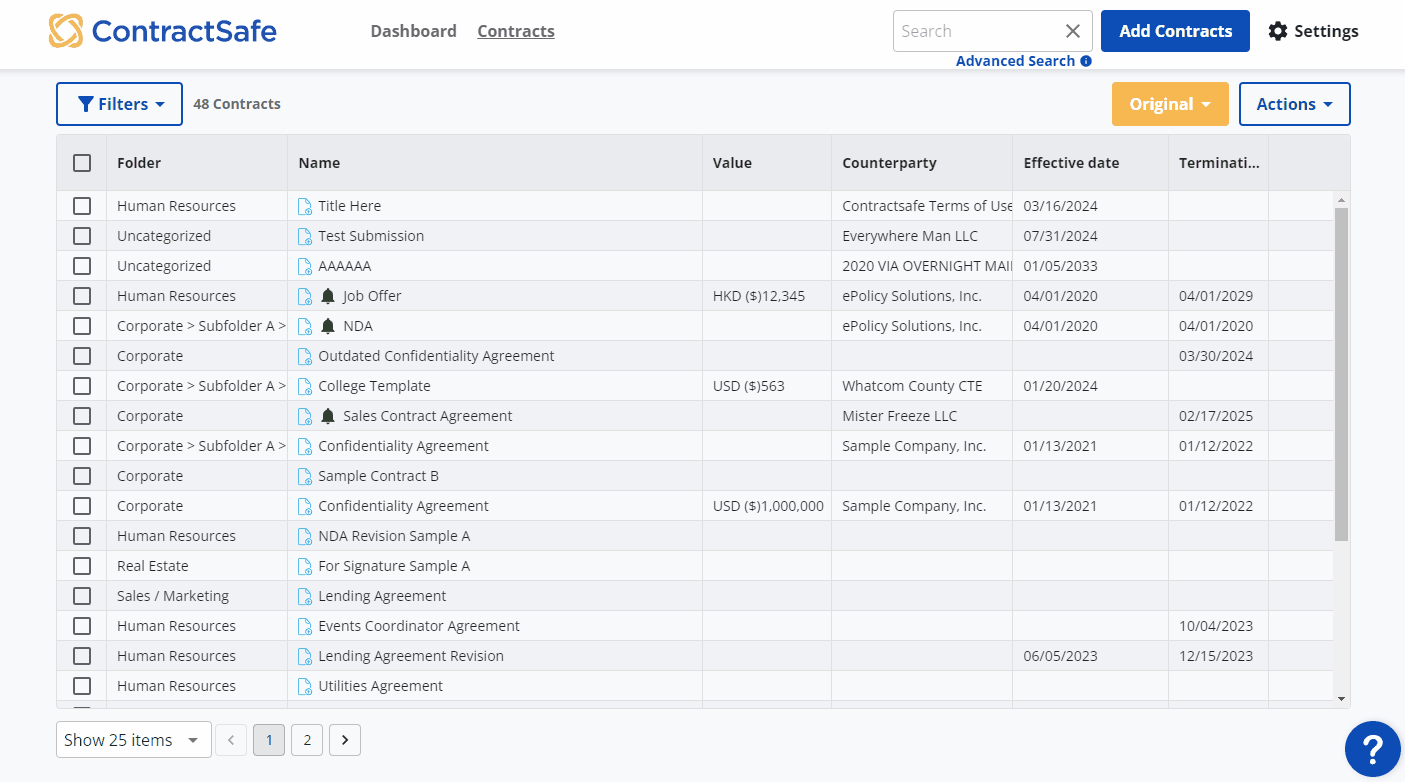The height and width of the screenshot is (782, 1405).
Task: Open the Actions dropdown menu
Action: [1294, 104]
